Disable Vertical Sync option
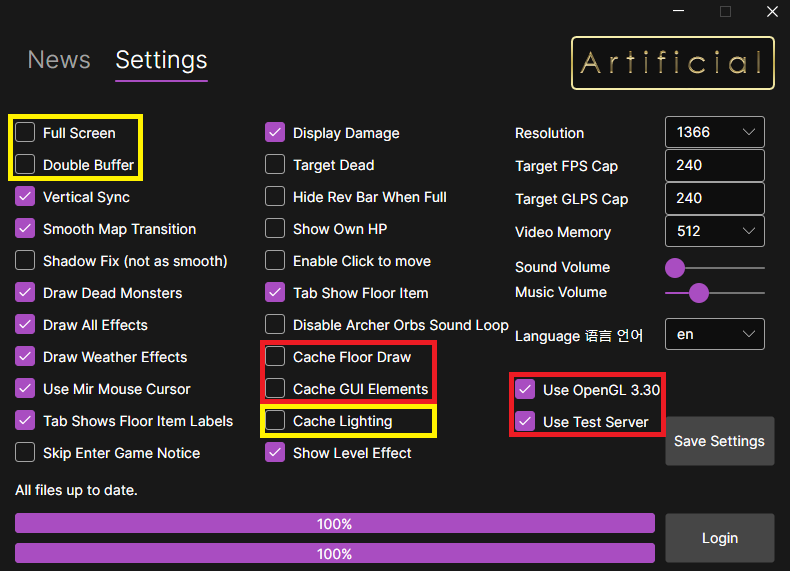 25,197
